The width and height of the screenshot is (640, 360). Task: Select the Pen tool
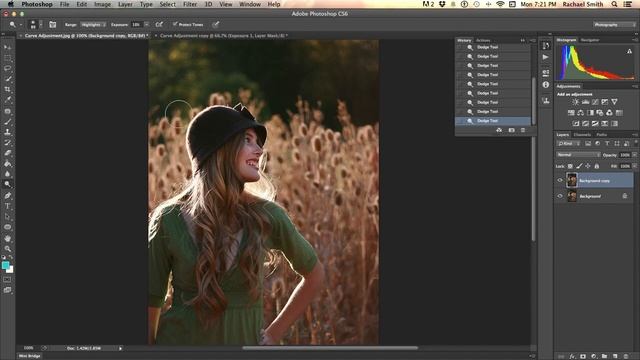(x=7, y=196)
